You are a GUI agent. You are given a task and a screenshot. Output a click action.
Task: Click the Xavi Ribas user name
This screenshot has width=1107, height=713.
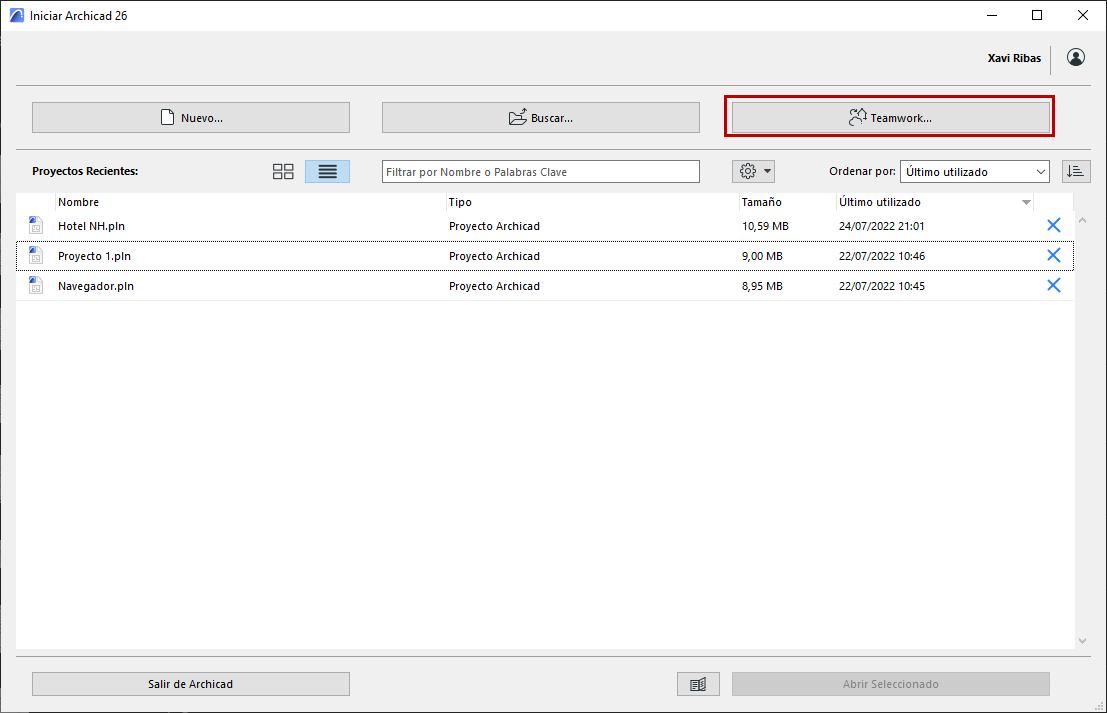1014,58
